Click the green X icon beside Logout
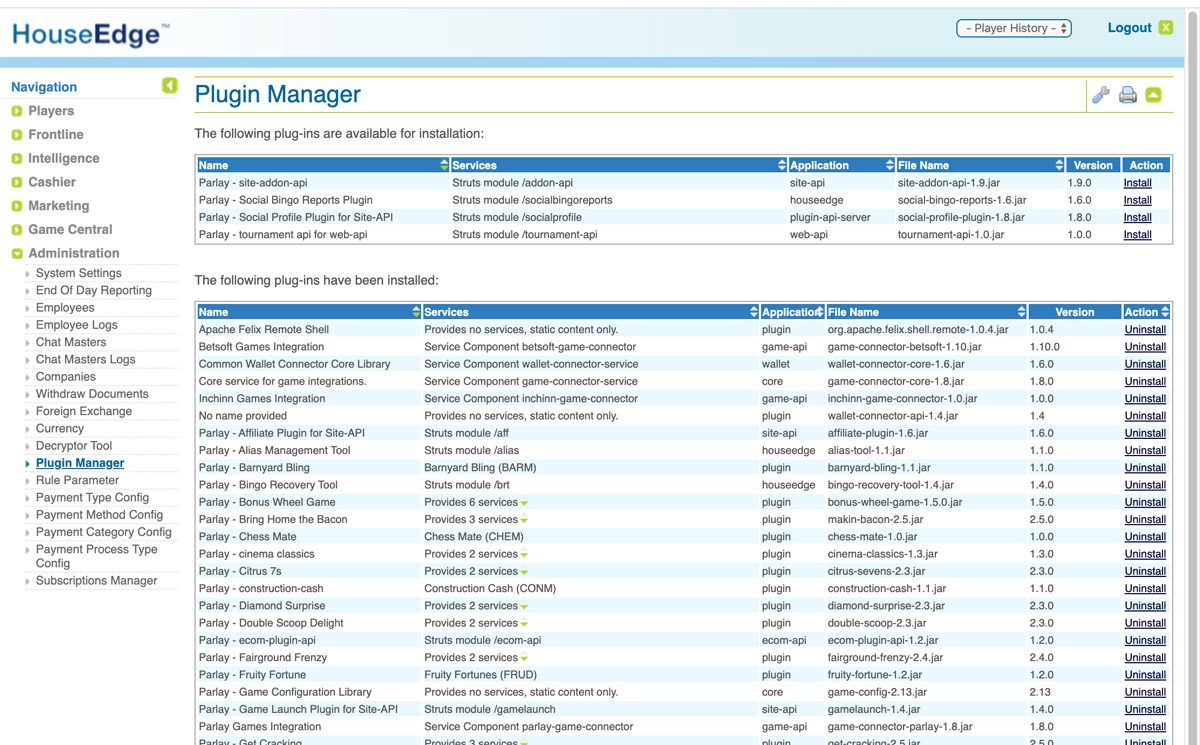This screenshot has width=1200, height=745. pos(1166,28)
